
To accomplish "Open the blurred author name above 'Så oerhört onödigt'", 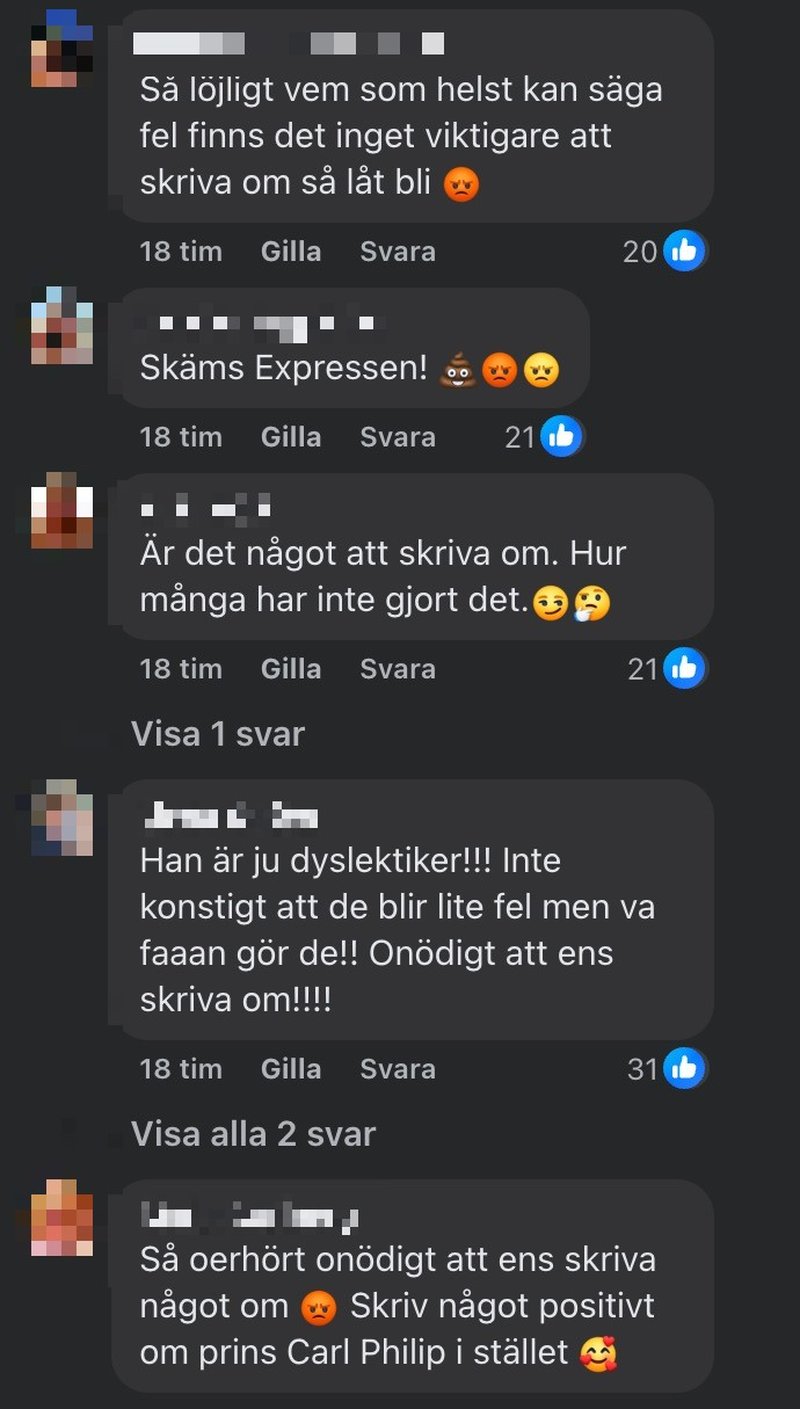I will [250, 1216].
